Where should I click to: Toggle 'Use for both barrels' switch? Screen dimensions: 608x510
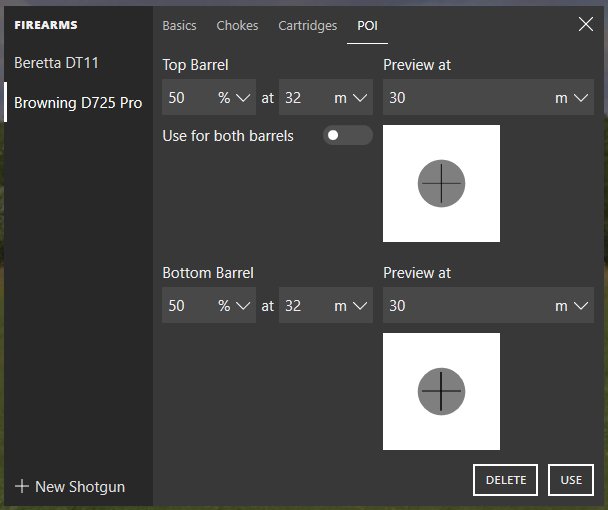click(x=347, y=135)
